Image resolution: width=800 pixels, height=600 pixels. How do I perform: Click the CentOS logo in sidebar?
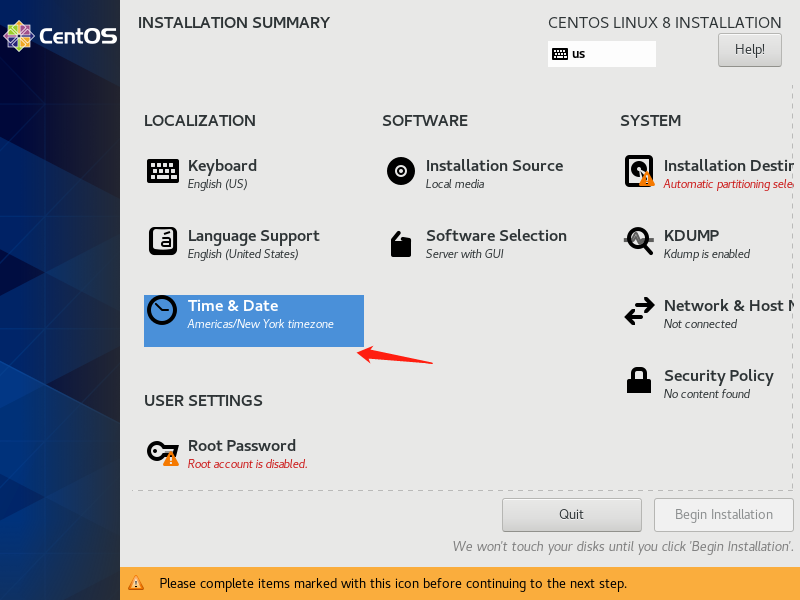60,36
